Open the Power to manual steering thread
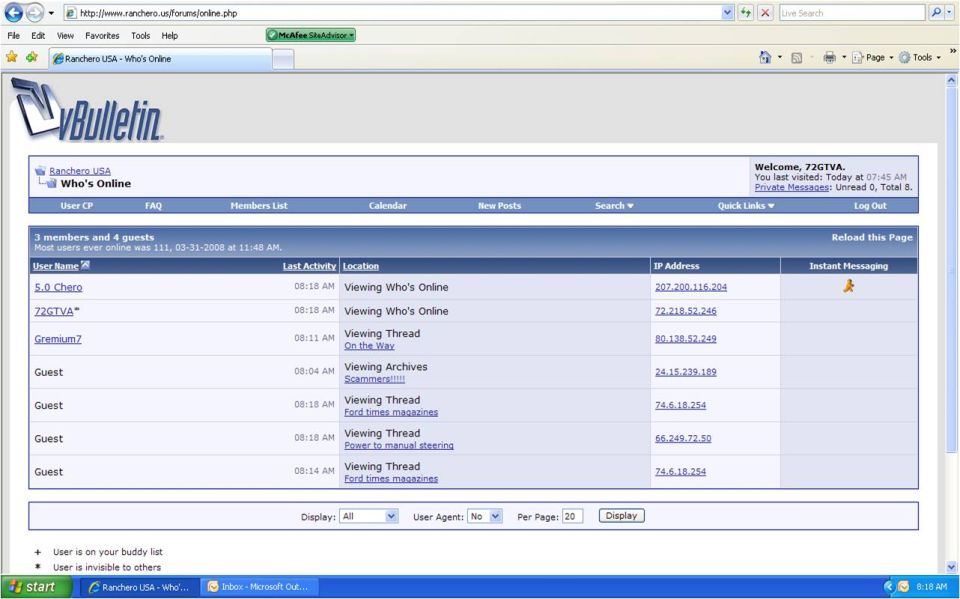This screenshot has height=599, width=960. coord(399,445)
